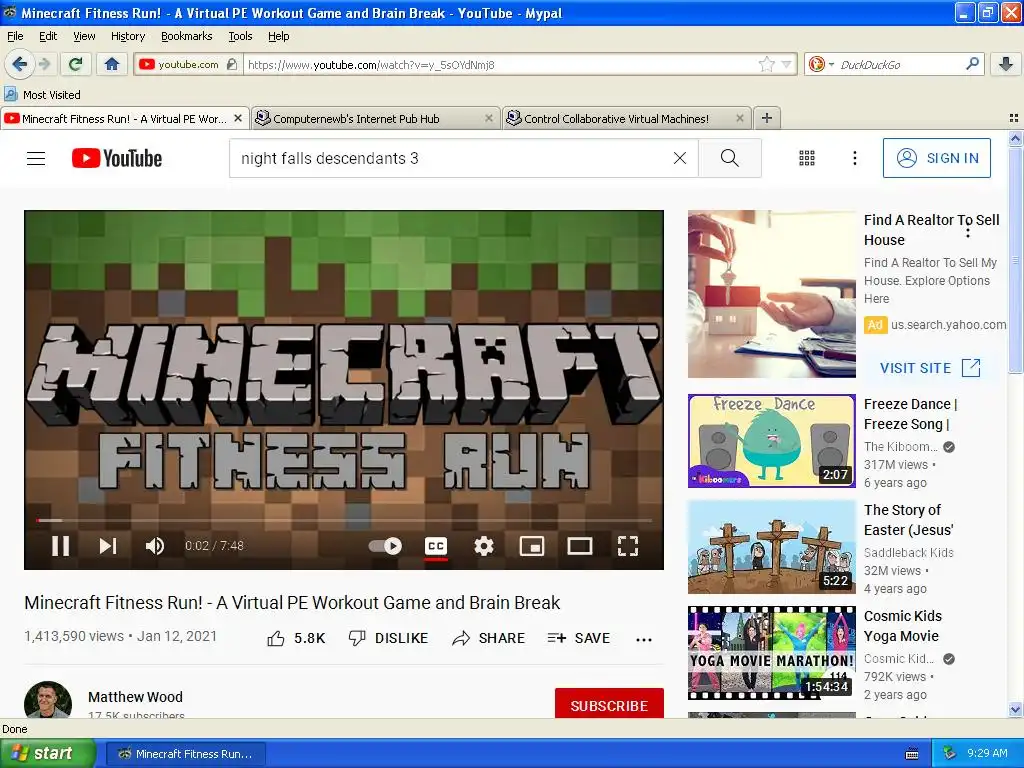Open the browser Home page icon
This screenshot has width=1024, height=768.
pyautogui.click(x=112, y=64)
